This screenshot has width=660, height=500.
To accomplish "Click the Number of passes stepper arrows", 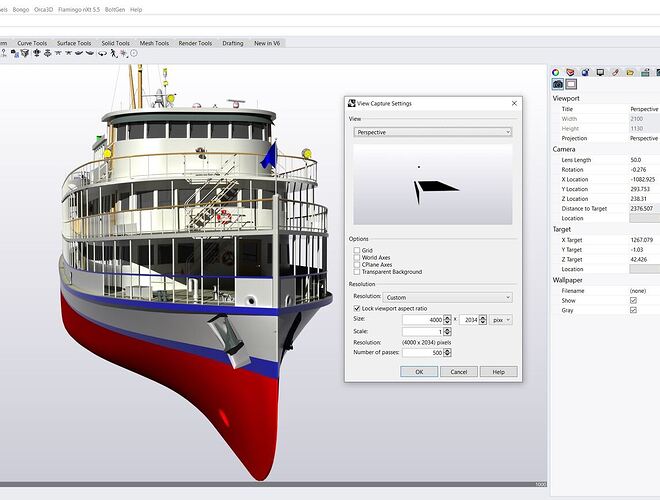I will pyautogui.click(x=447, y=353).
